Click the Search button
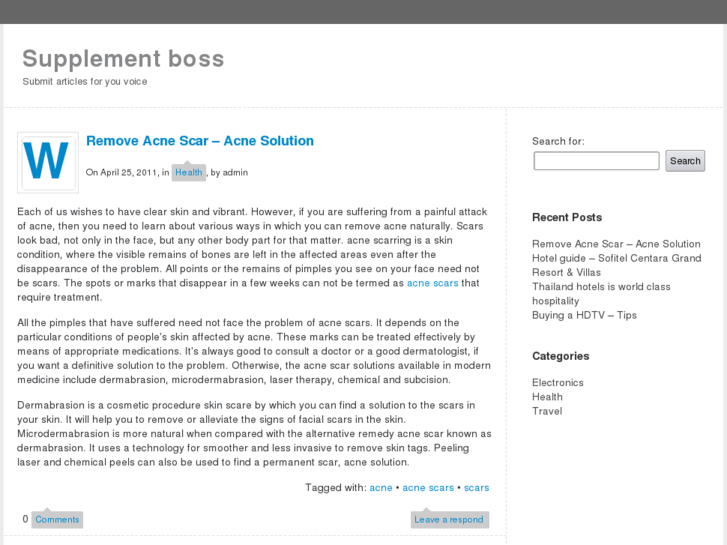This screenshot has width=727, height=545. [685, 161]
